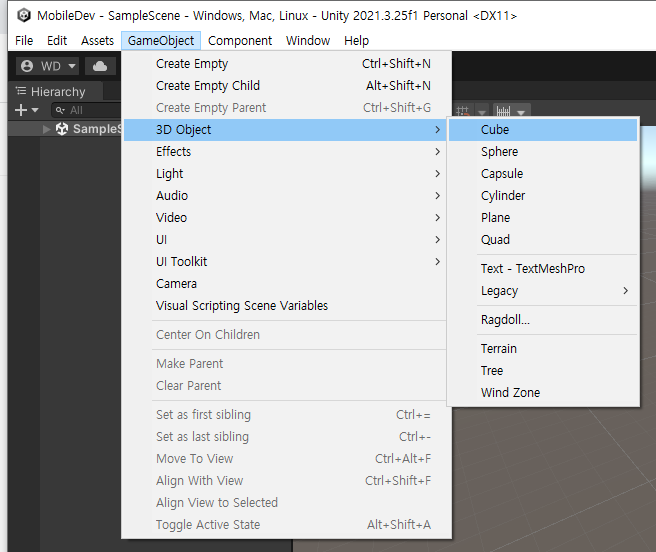Expand the Audio submenu
Screen dimensions: 656x552
click(287, 195)
